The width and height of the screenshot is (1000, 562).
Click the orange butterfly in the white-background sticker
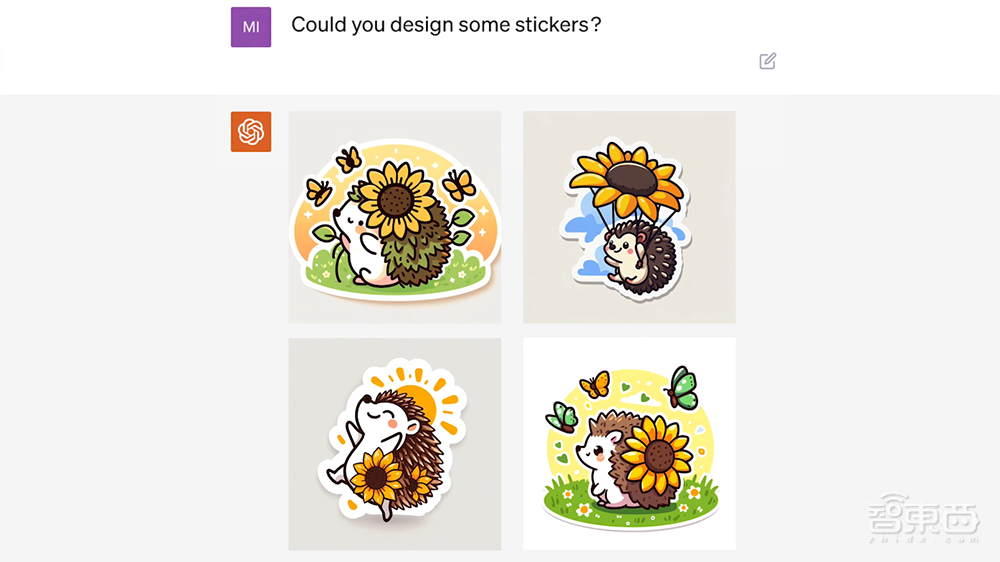(x=595, y=385)
